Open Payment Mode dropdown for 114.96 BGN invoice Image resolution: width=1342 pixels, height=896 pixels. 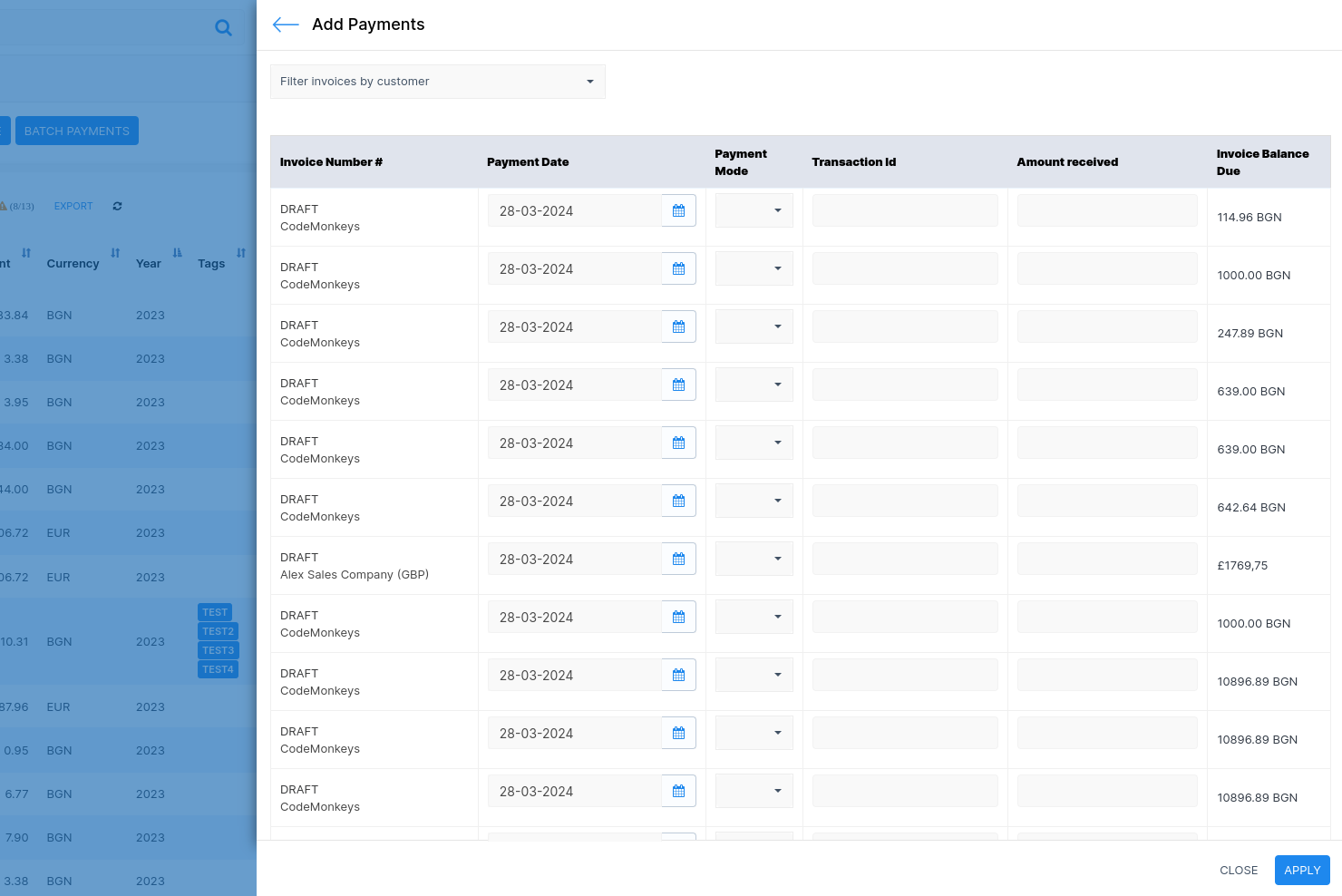pos(754,210)
